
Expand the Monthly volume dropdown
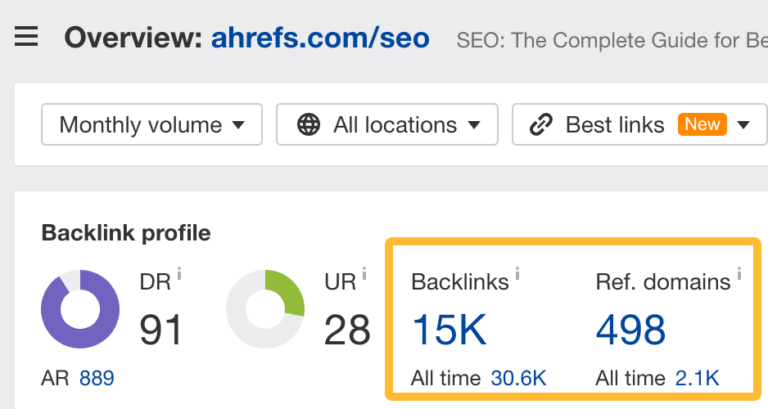point(152,124)
